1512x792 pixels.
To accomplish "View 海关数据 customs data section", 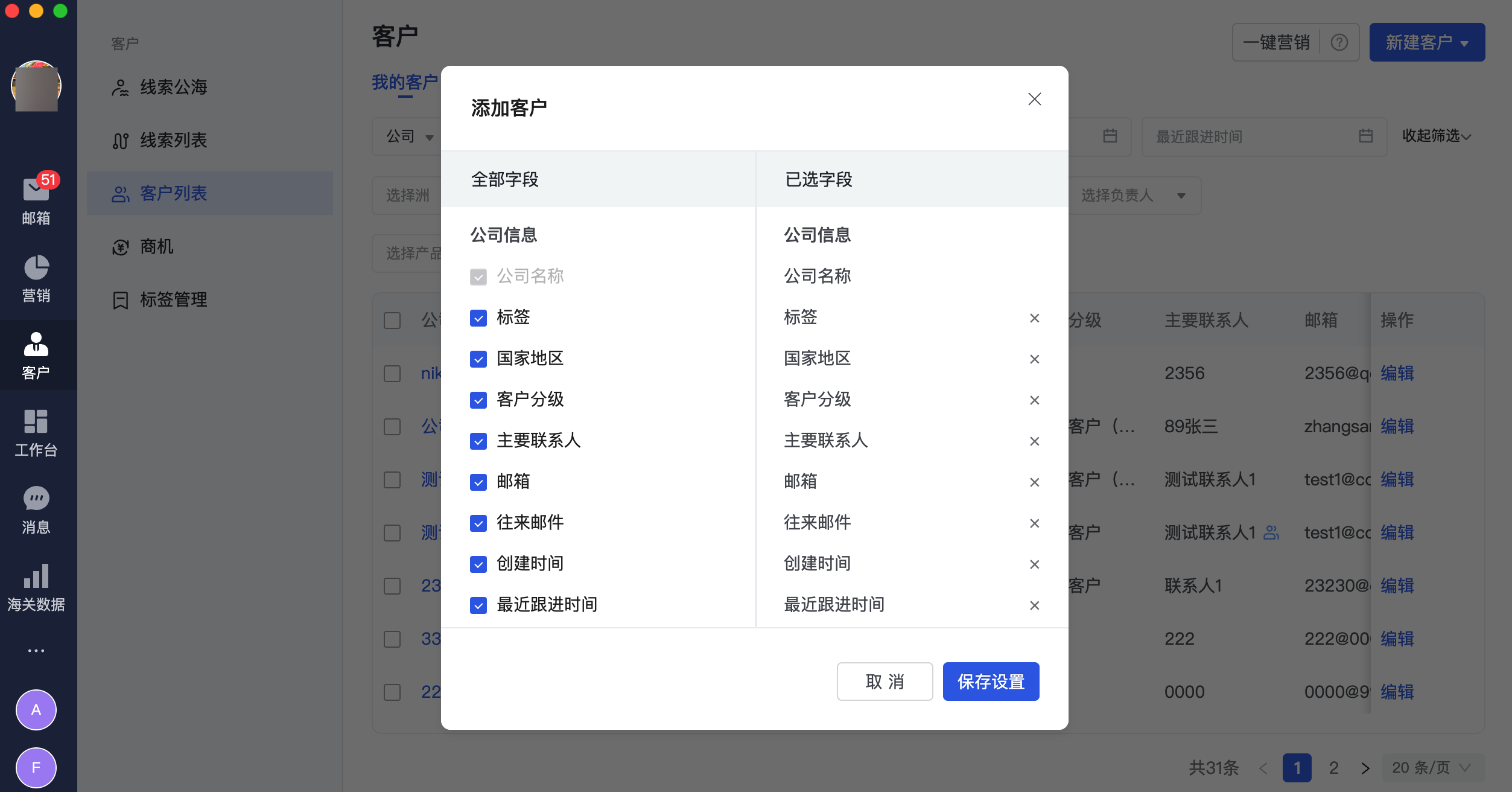I will click(x=36, y=586).
